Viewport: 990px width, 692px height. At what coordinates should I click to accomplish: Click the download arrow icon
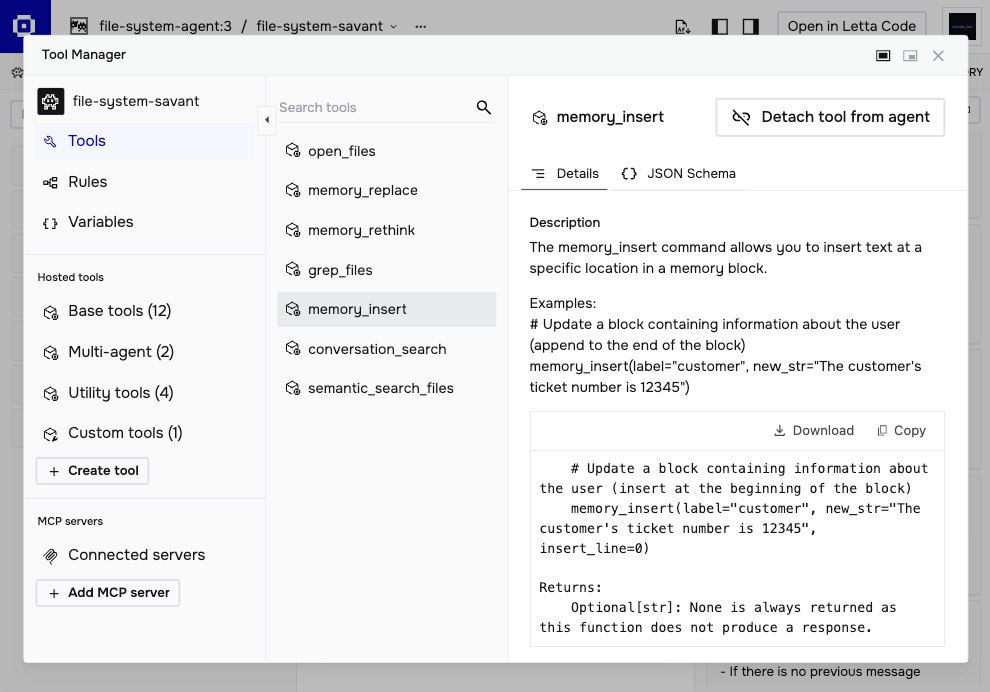pyautogui.click(x=780, y=431)
